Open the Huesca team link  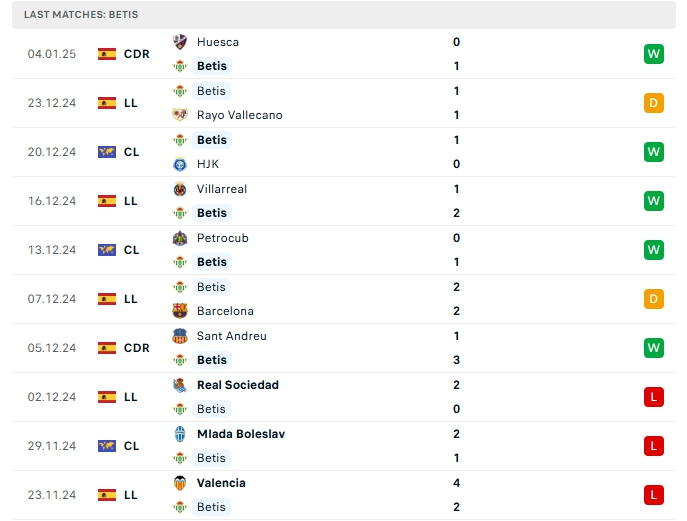[218, 42]
